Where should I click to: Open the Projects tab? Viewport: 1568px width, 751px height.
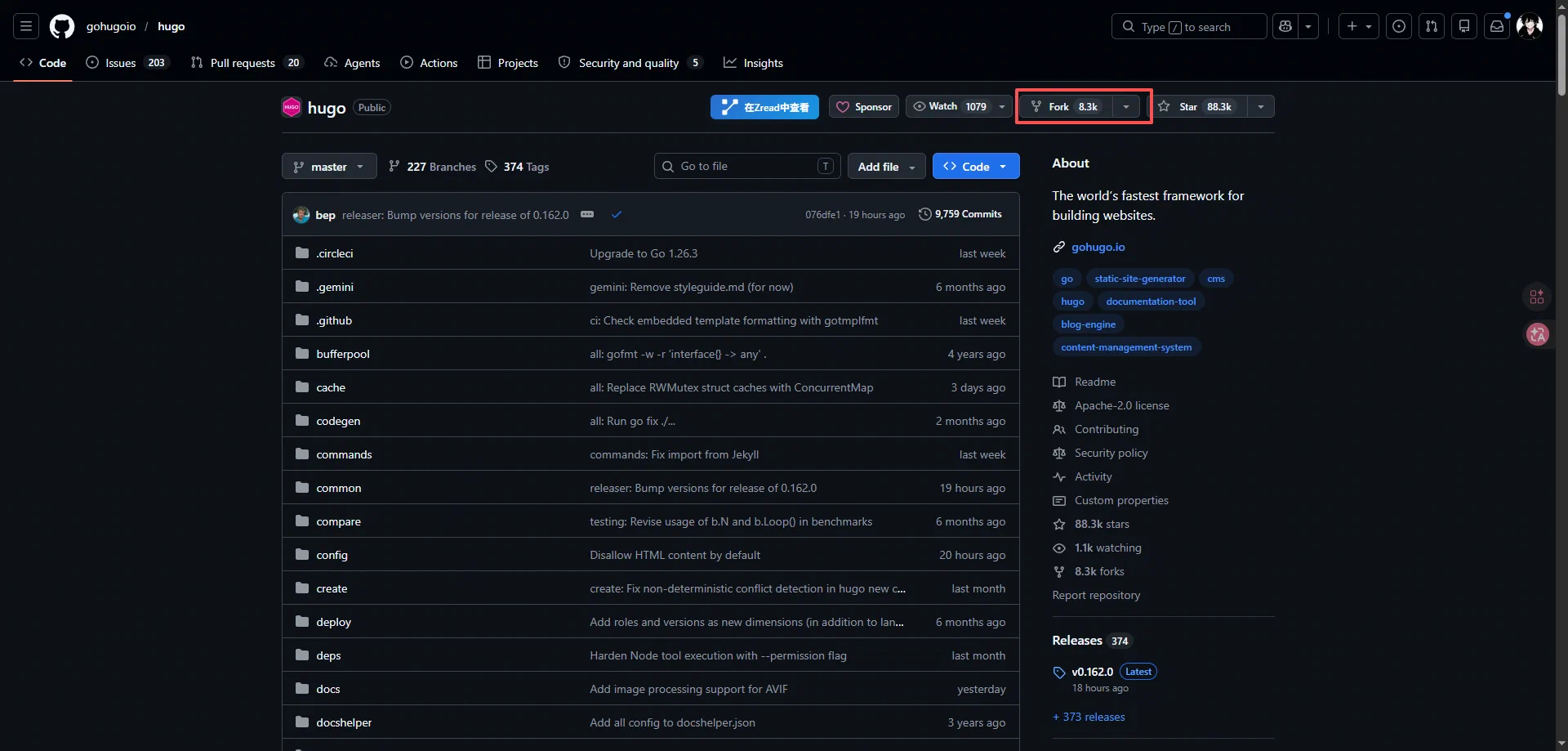[x=508, y=63]
